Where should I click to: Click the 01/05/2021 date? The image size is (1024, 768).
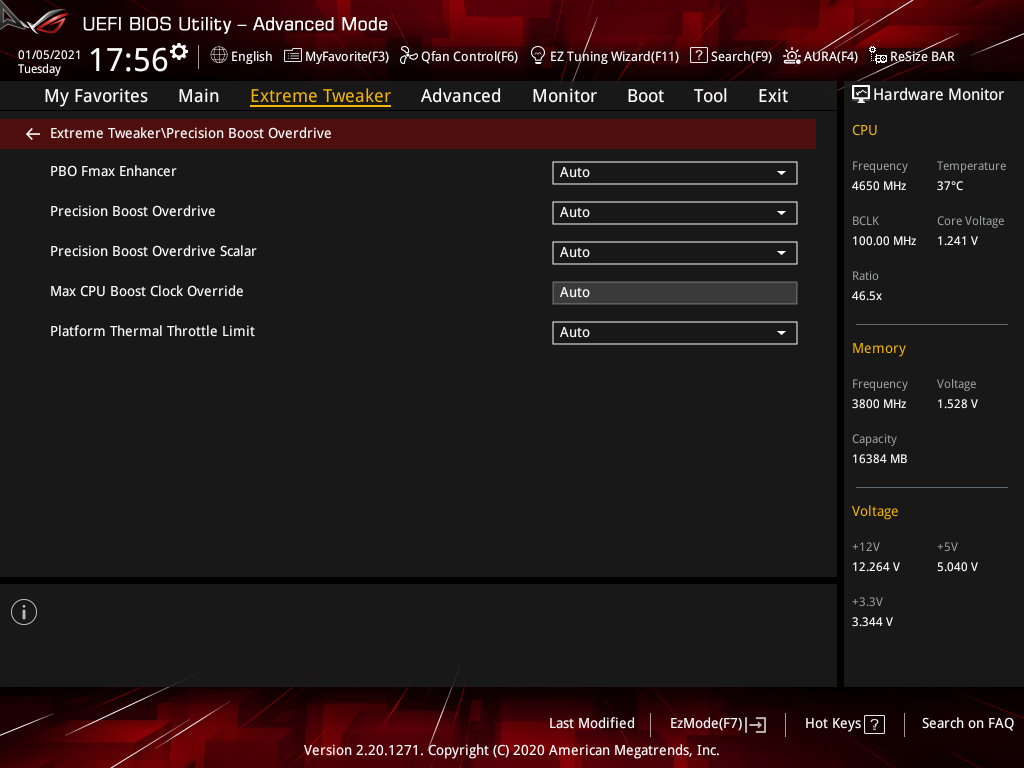[49, 55]
